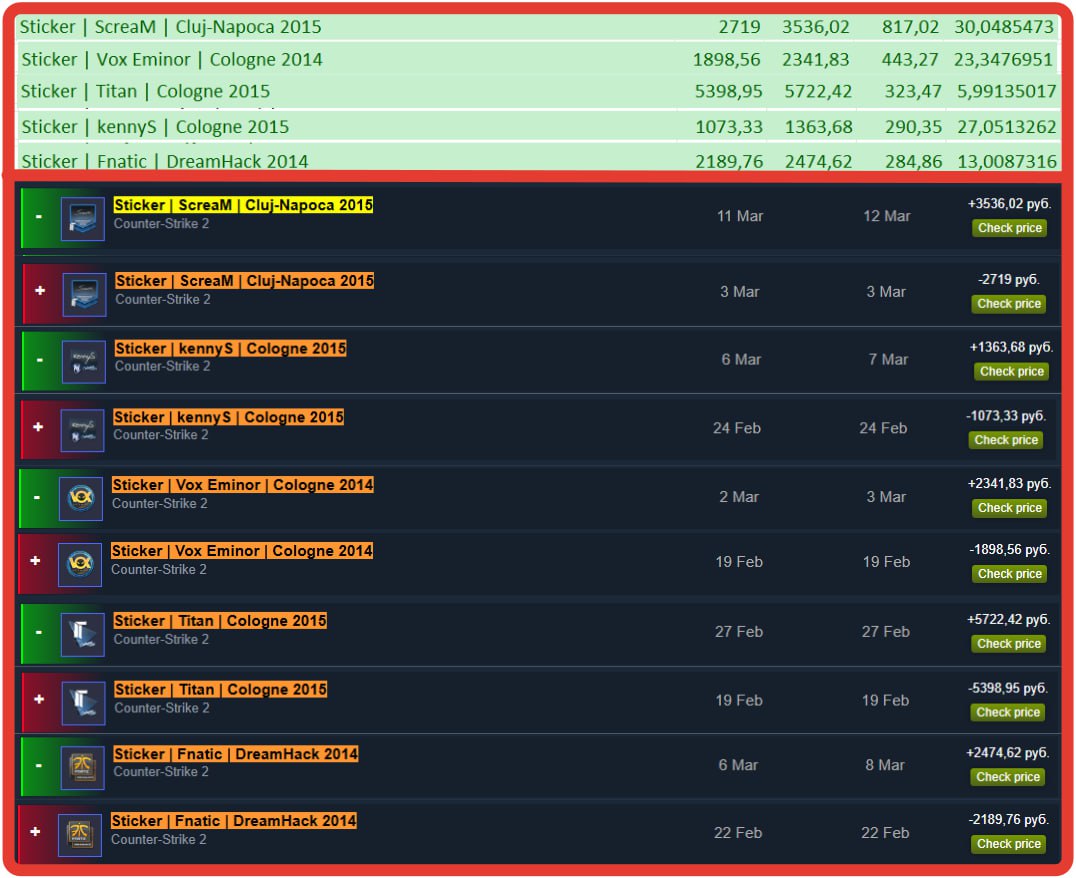
Task: Click kennyS sticker icon in the -1073,33 row
Action: click(82, 430)
